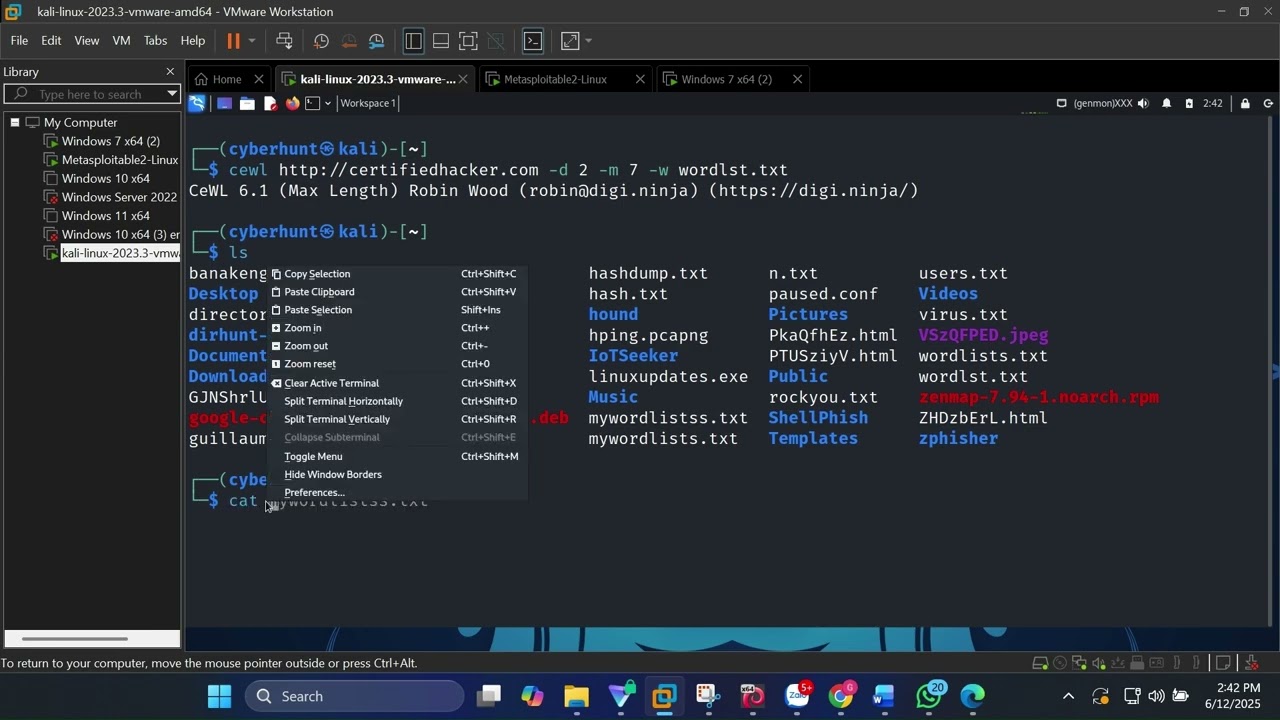Choose Paste Clipboard from context menu
Image resolution: width=1280 pixels, height=720 pixels.
point(397,292)
